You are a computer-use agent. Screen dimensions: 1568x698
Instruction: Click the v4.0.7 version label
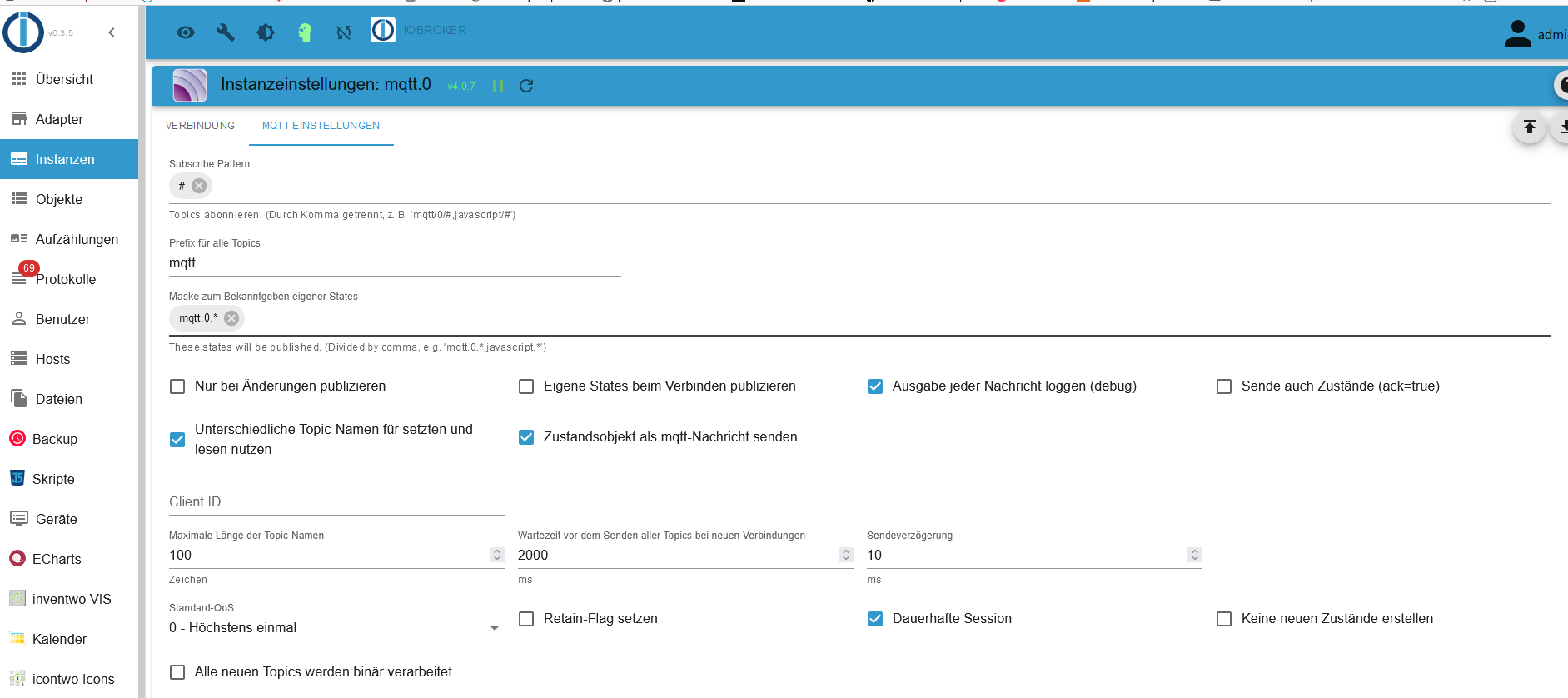point(461,87)
